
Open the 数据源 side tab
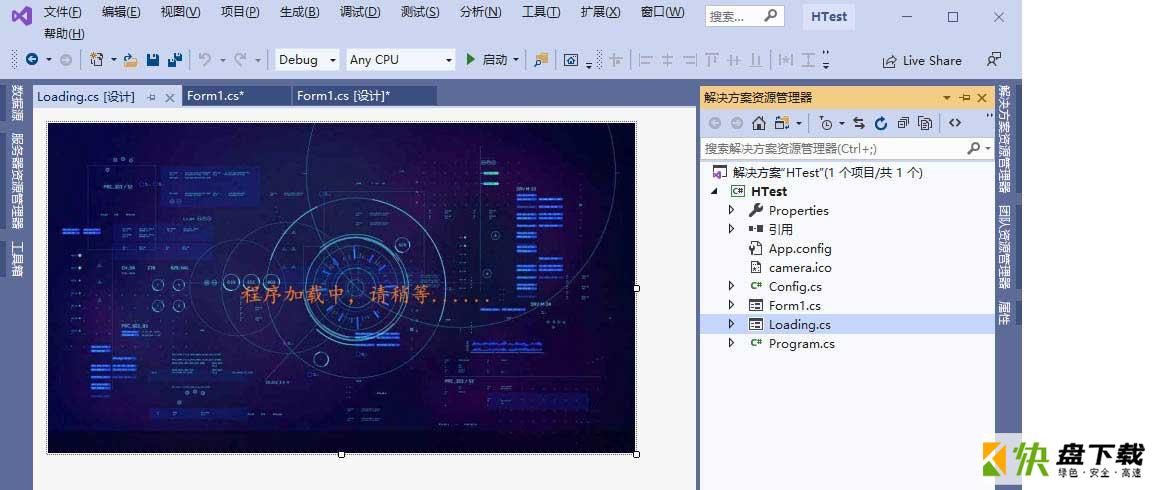(x=18, y=103)
